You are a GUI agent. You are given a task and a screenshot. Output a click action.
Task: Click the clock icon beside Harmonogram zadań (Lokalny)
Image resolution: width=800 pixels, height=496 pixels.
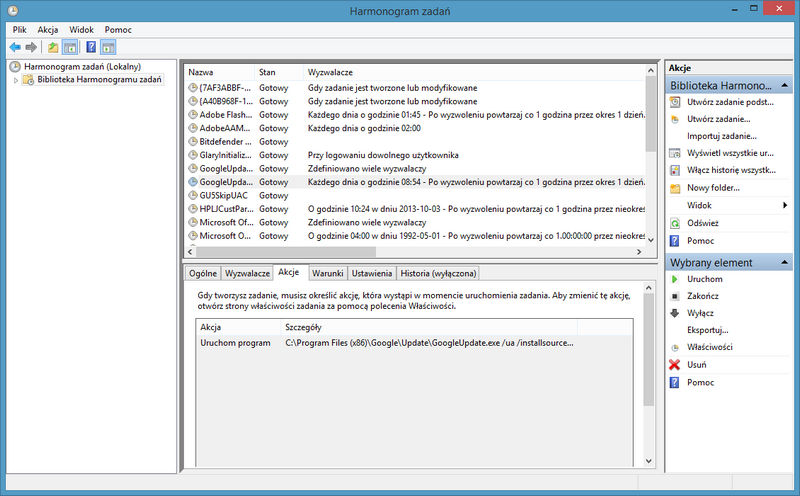[x=15, y=66]
